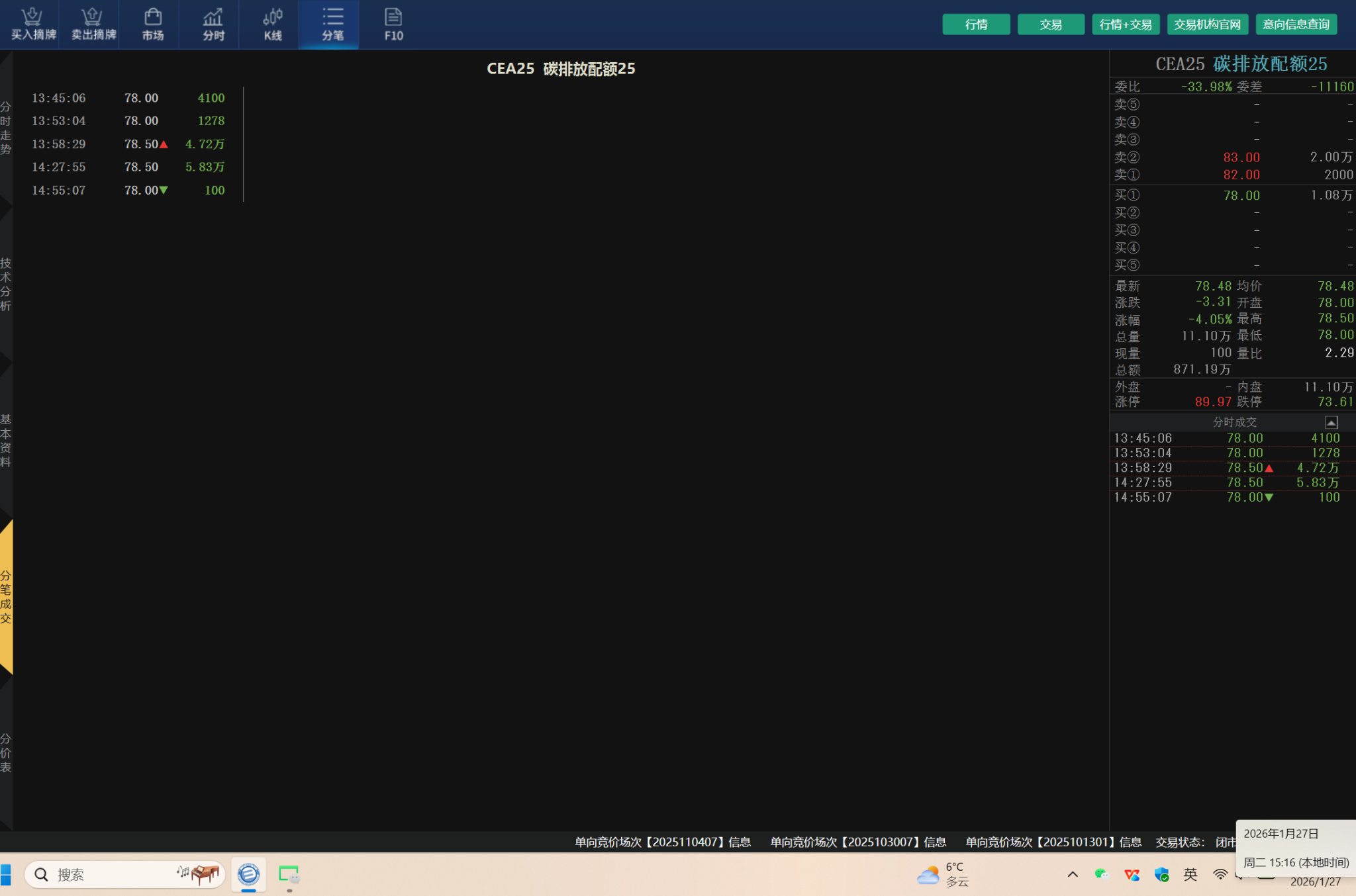Open the 基本资料 side tab
This screenshot has width=1356, height=896.
(6, 441)
